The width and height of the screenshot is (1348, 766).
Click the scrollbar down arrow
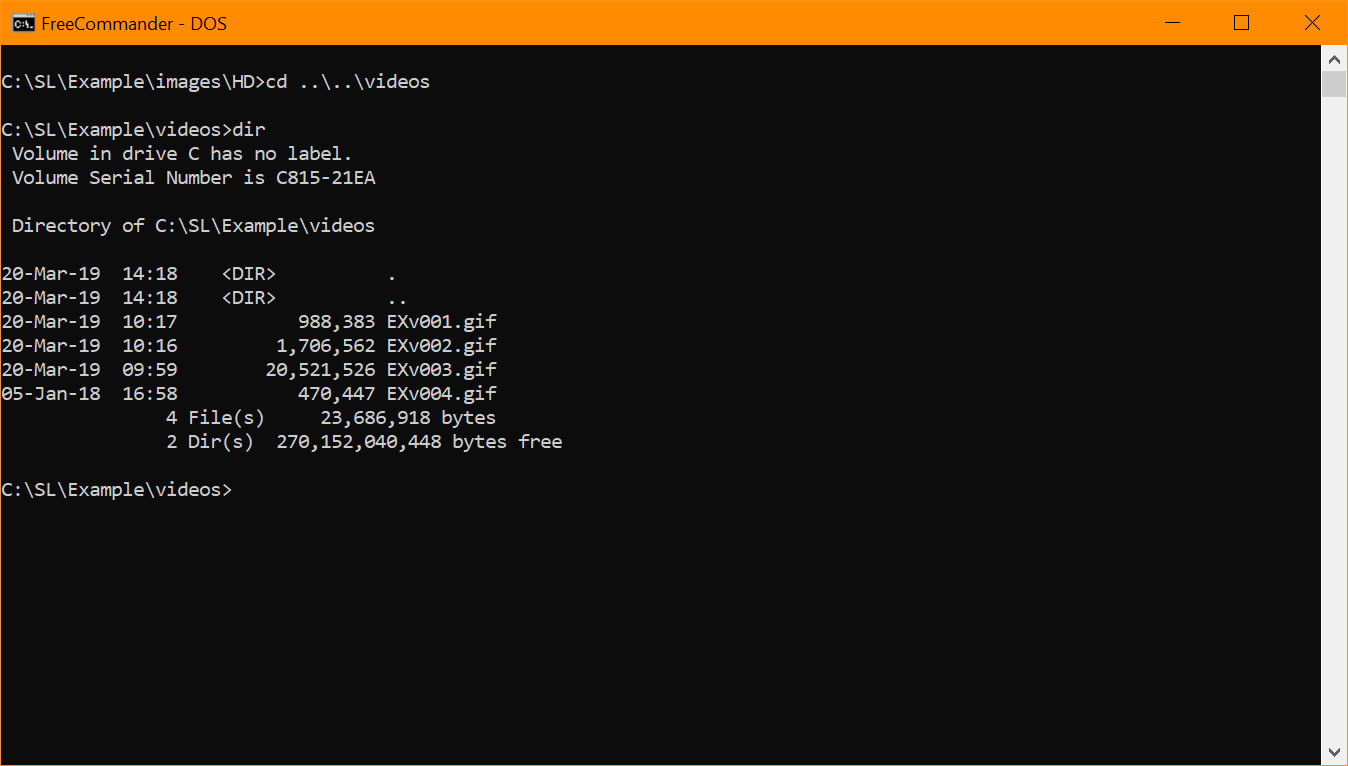tap(1334, 752)
